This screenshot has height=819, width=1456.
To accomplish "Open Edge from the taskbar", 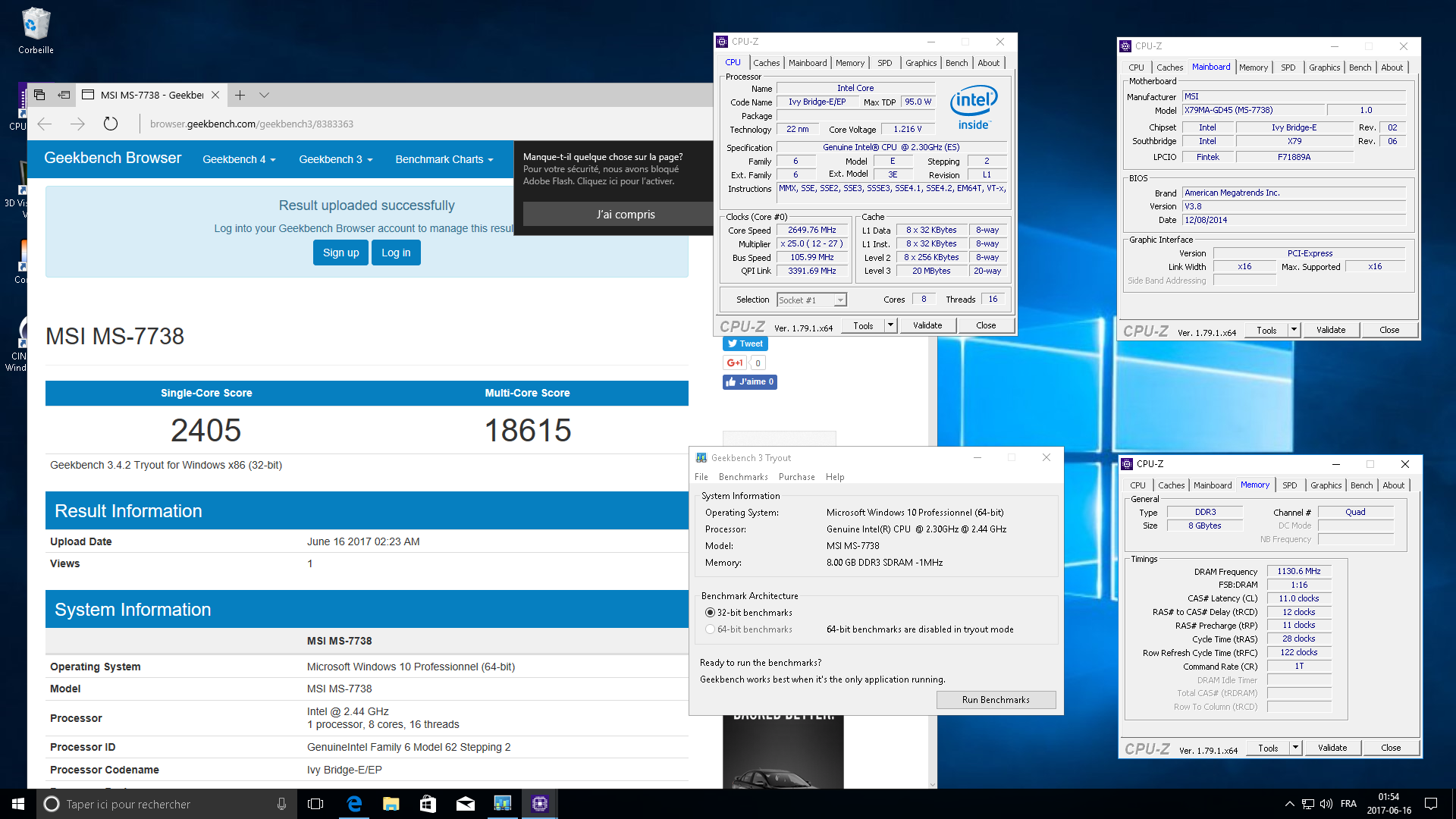I will click(x=354, y=804).
